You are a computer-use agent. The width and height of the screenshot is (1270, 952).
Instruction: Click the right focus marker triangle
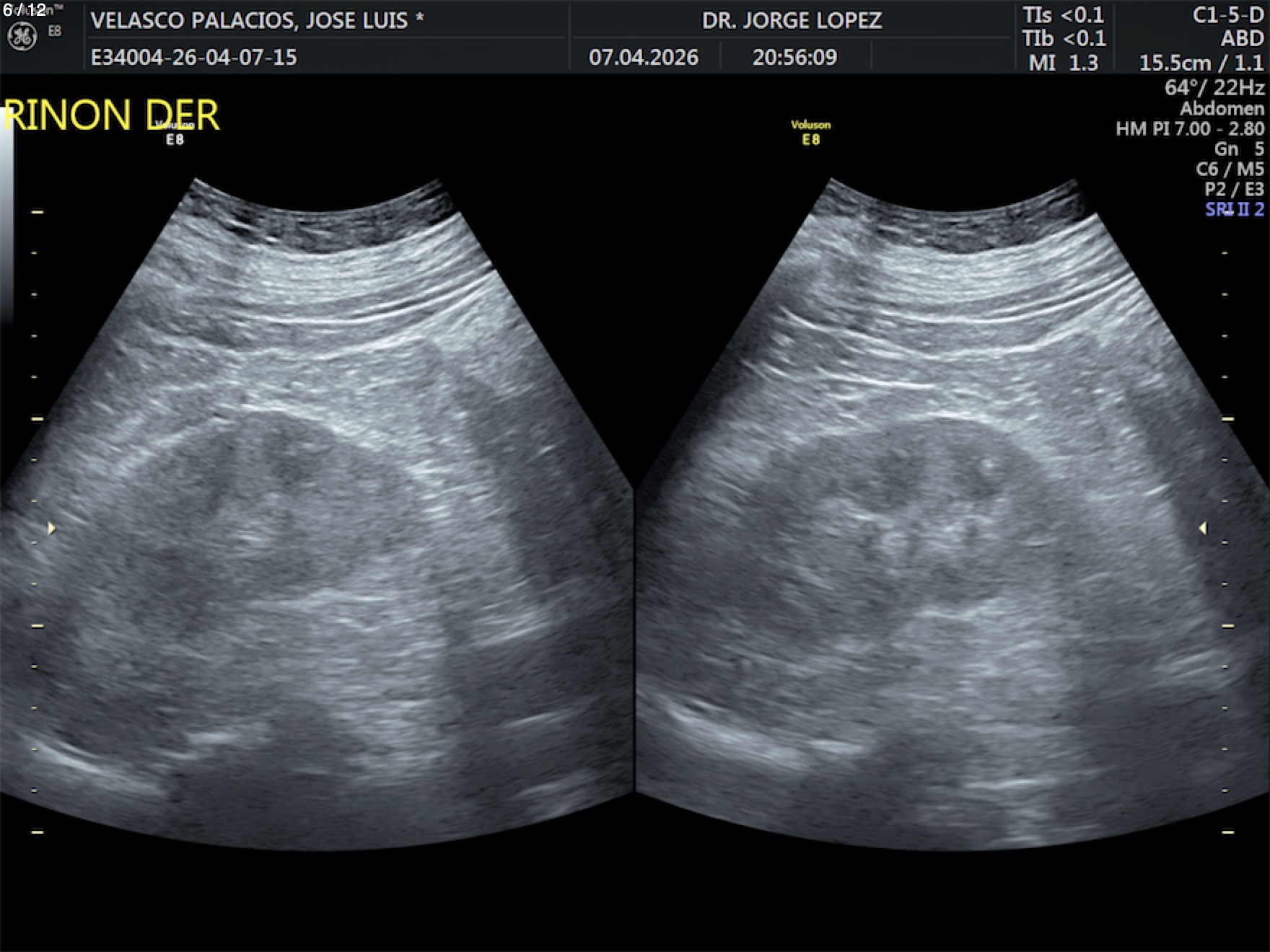click(x=1202, y=529)
